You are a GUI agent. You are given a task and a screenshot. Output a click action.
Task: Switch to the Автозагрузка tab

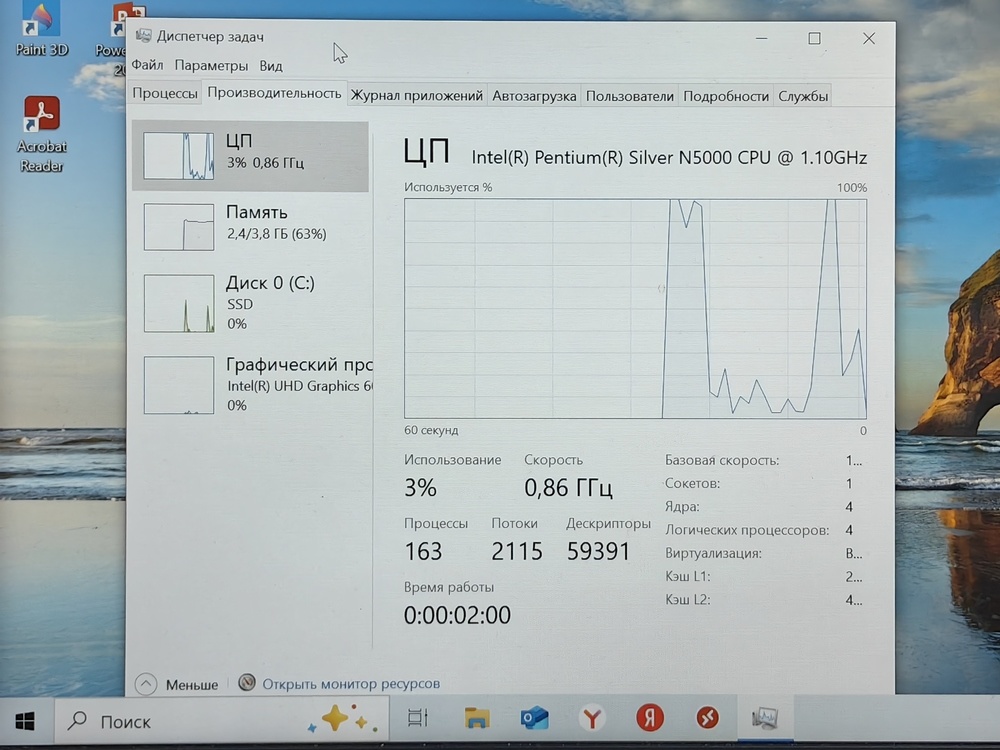point(534,96)
